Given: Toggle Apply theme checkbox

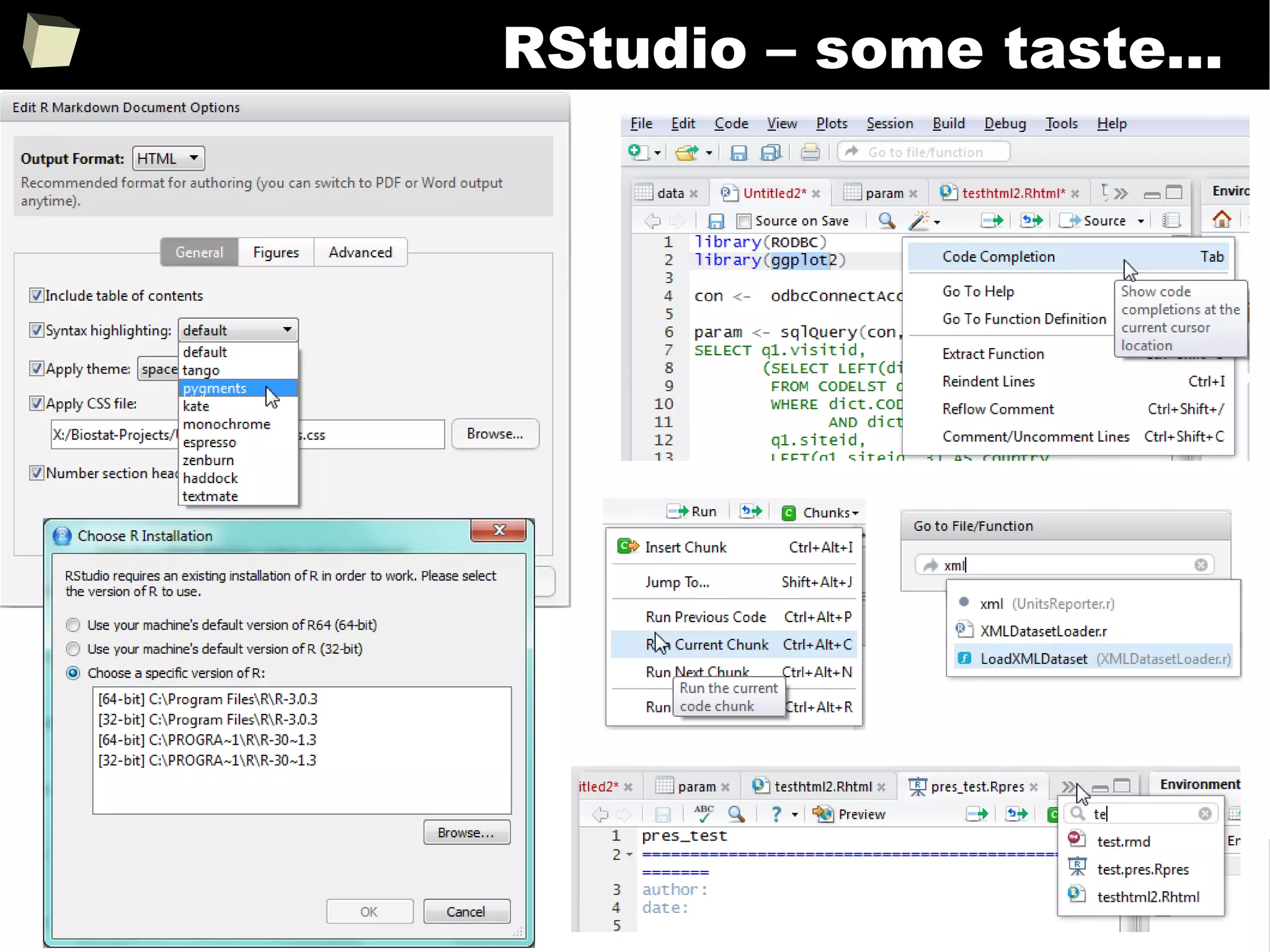Looking at the screenshot, I should pos(37,368).
